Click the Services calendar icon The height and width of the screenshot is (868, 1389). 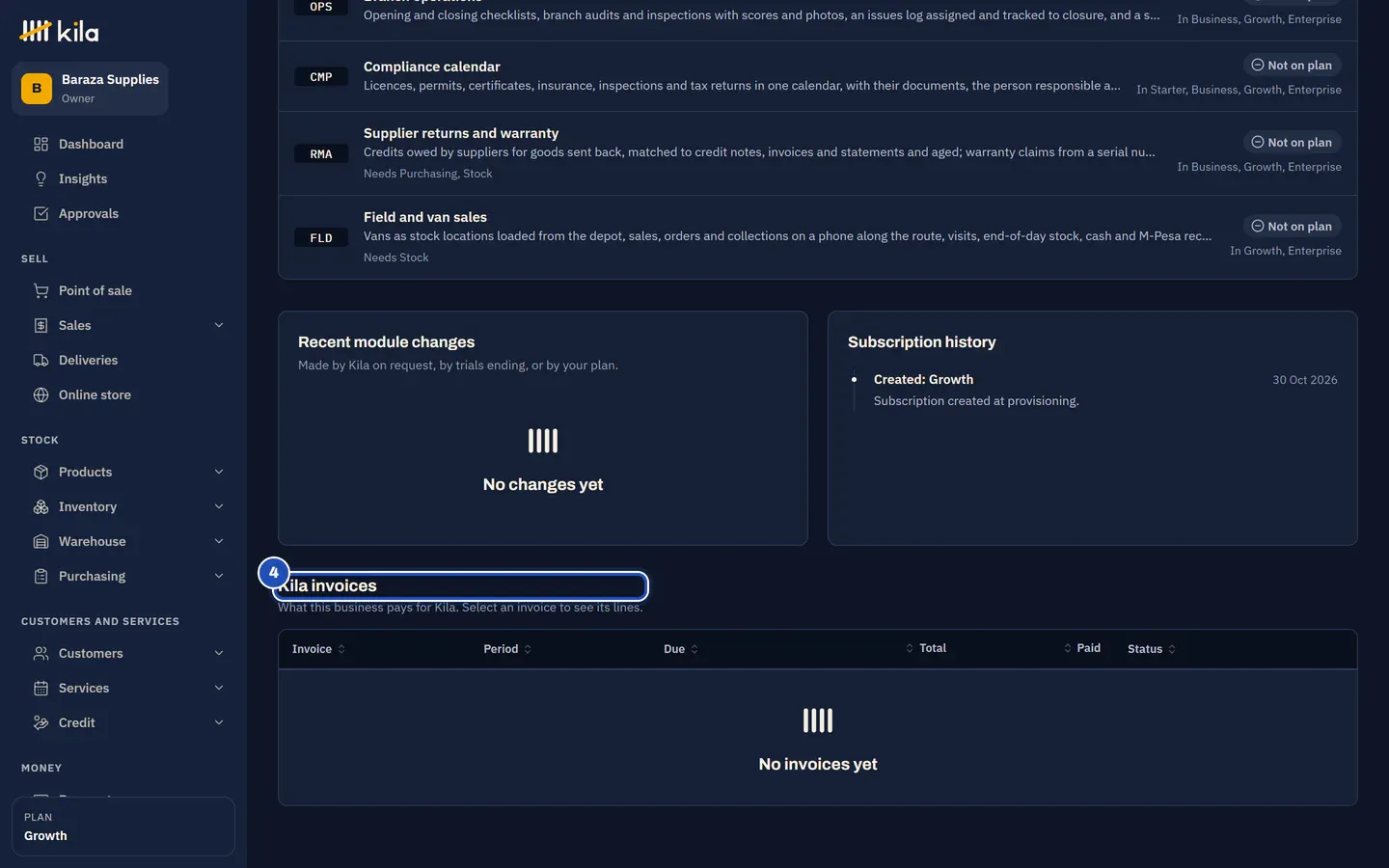pyautogui.click(x=41, y=689)
